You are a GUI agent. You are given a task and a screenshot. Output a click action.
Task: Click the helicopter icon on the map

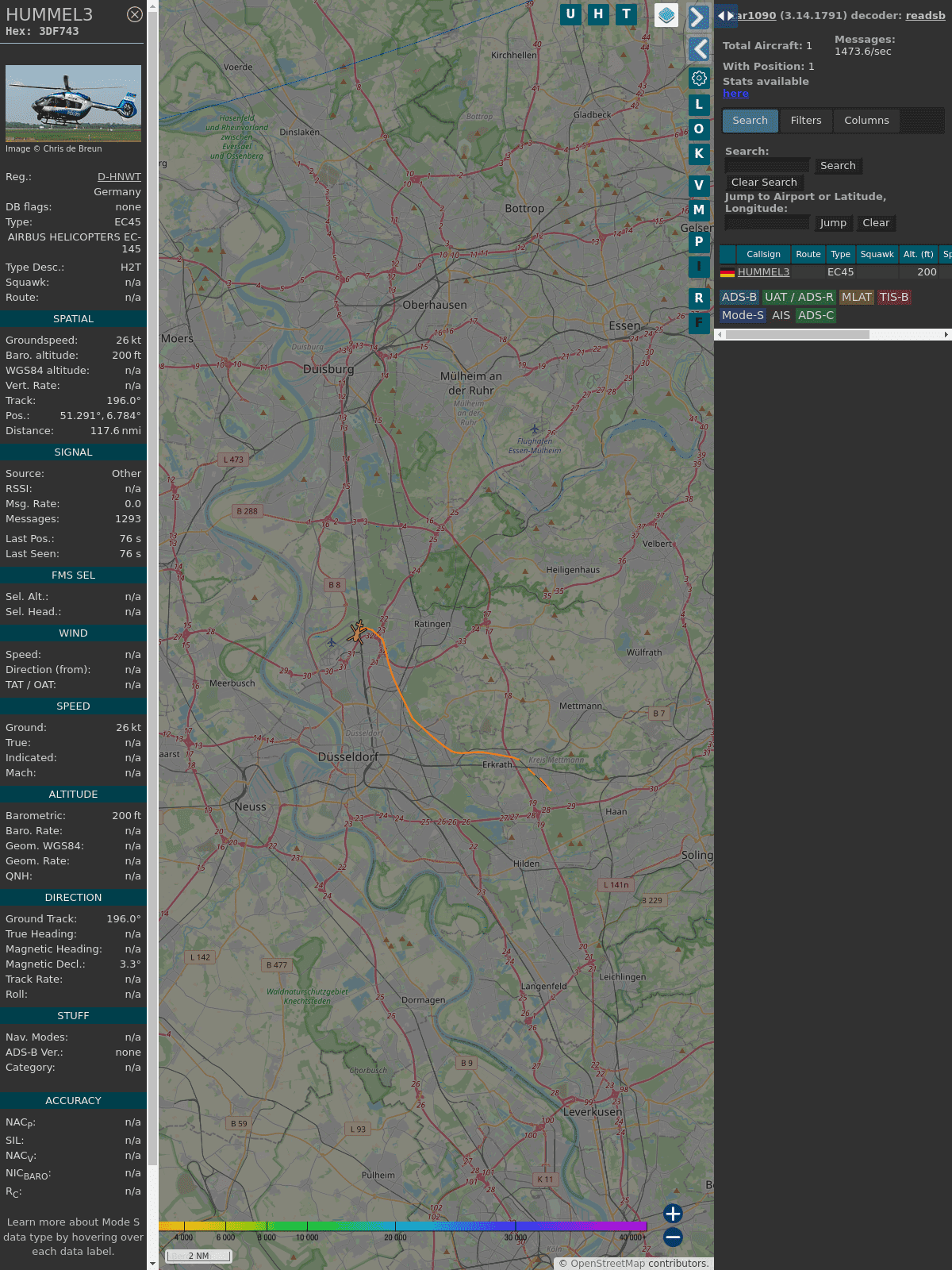pos(358,632)
